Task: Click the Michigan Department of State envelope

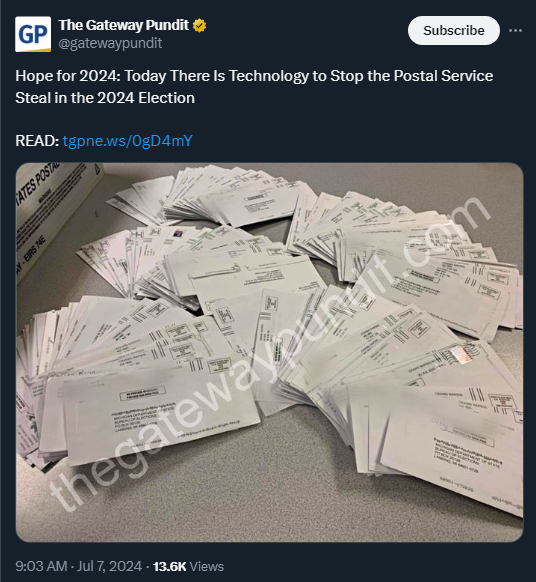Action: point(160,412)
